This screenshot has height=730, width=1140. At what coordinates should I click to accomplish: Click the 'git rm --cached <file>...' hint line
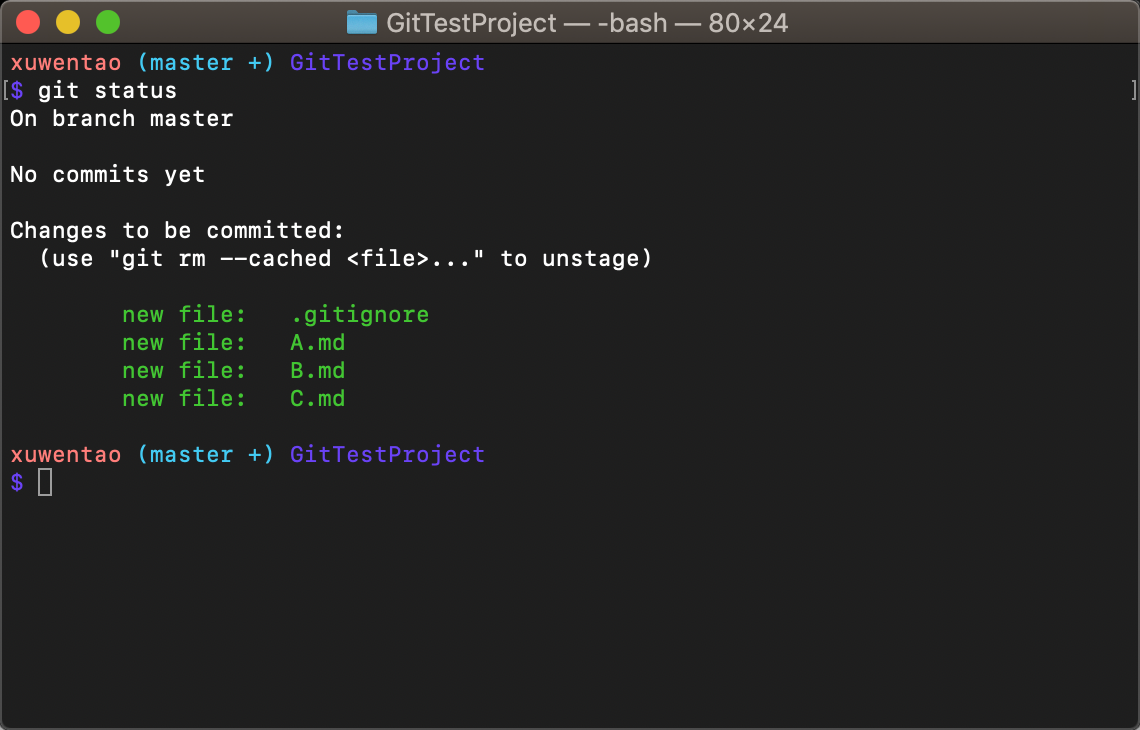coord(345,259)
